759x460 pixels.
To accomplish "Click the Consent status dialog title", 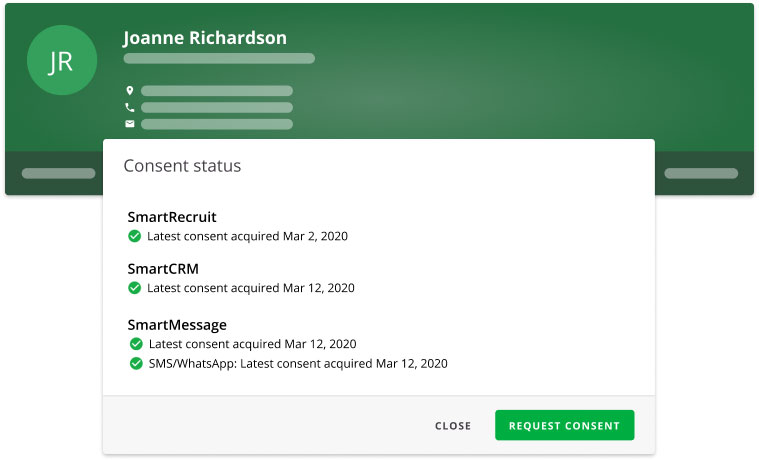I will tap(182, 166).
